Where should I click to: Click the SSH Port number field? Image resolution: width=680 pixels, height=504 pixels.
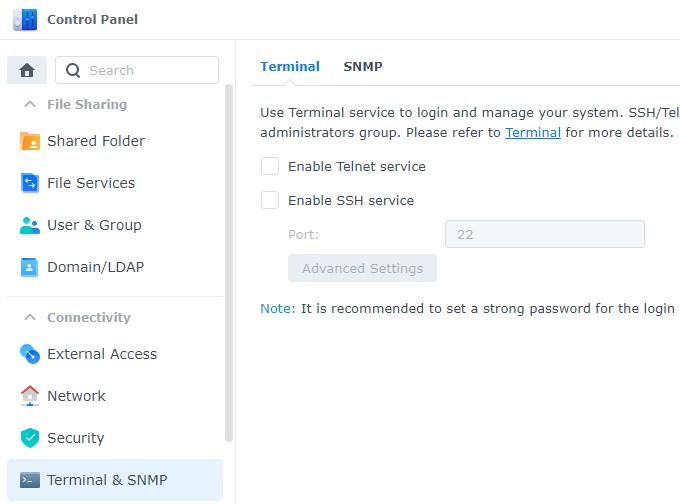[544, 234]
